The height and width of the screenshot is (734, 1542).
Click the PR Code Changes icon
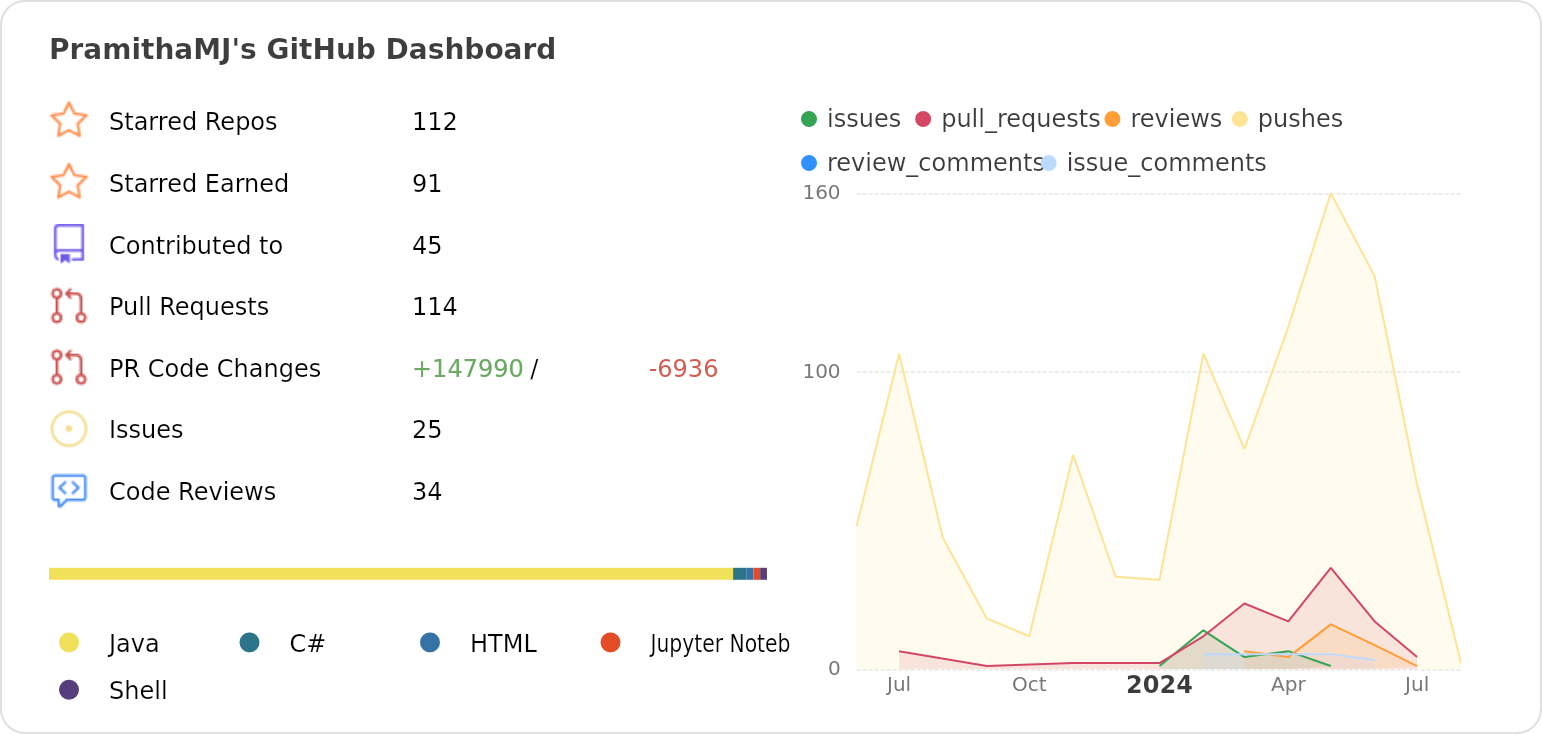pyautogui.click(x=69, y=367)
